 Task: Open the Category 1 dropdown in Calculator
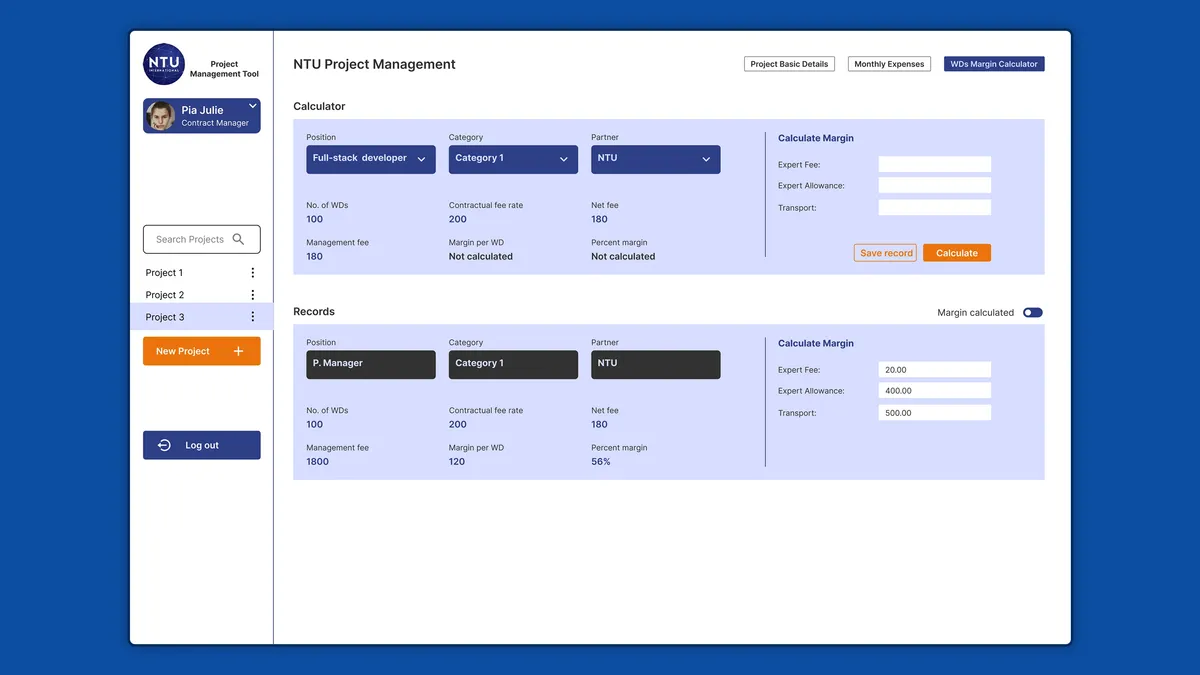click(x=513, y=159)
